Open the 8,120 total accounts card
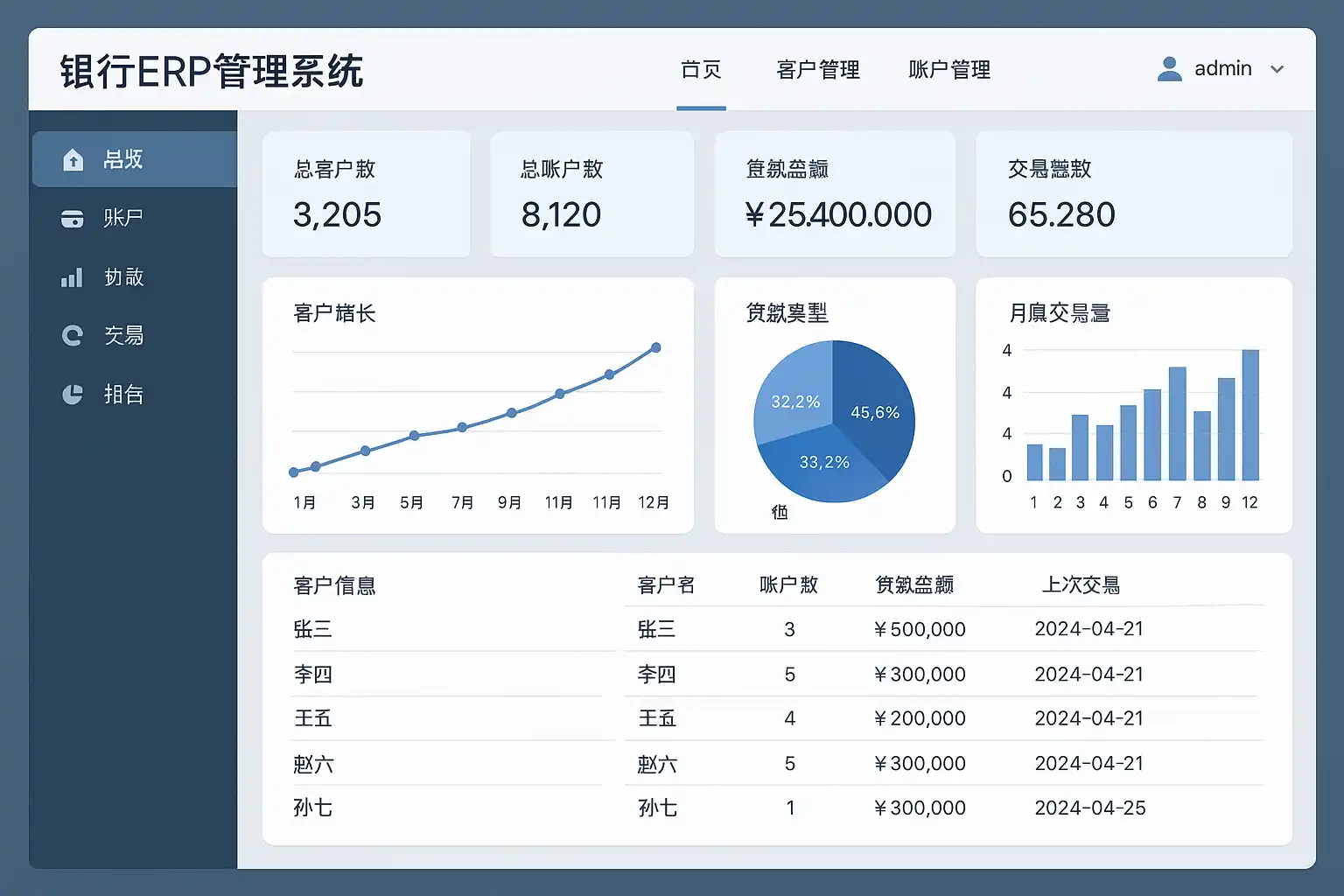 coord(591,194)
